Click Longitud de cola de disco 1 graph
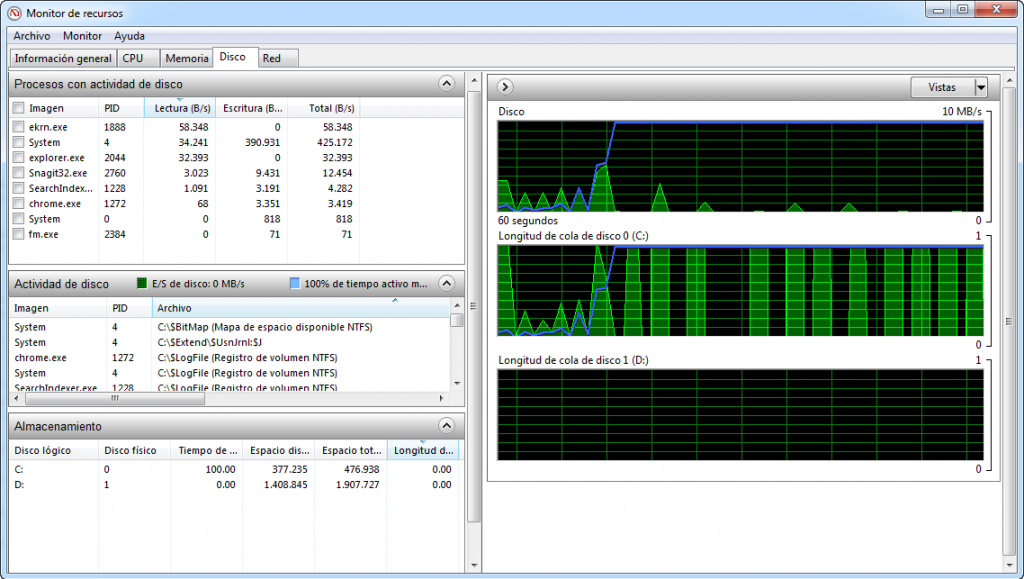Viewport: 1024px width, 579px height. click(x=740, y=415)
